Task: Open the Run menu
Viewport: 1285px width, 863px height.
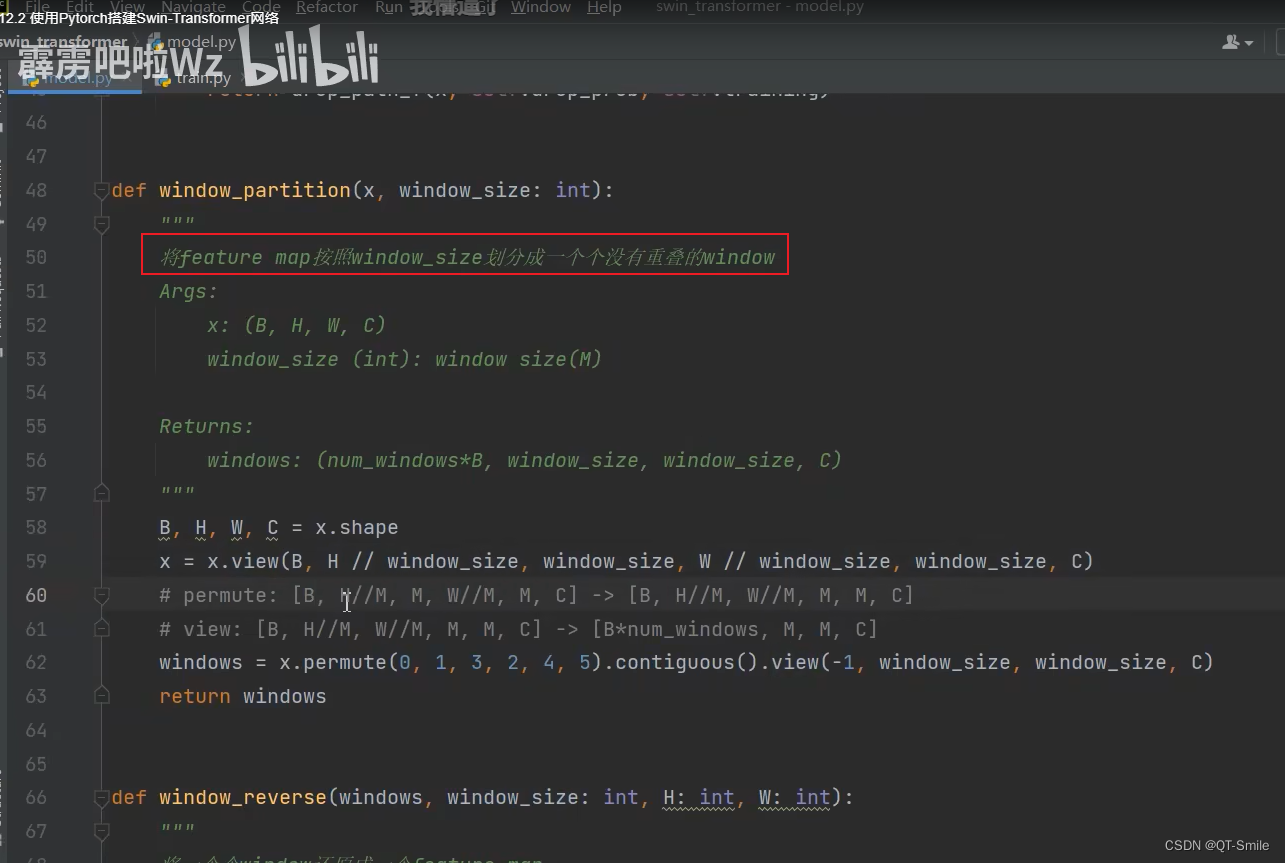Action: click(389, 7)
